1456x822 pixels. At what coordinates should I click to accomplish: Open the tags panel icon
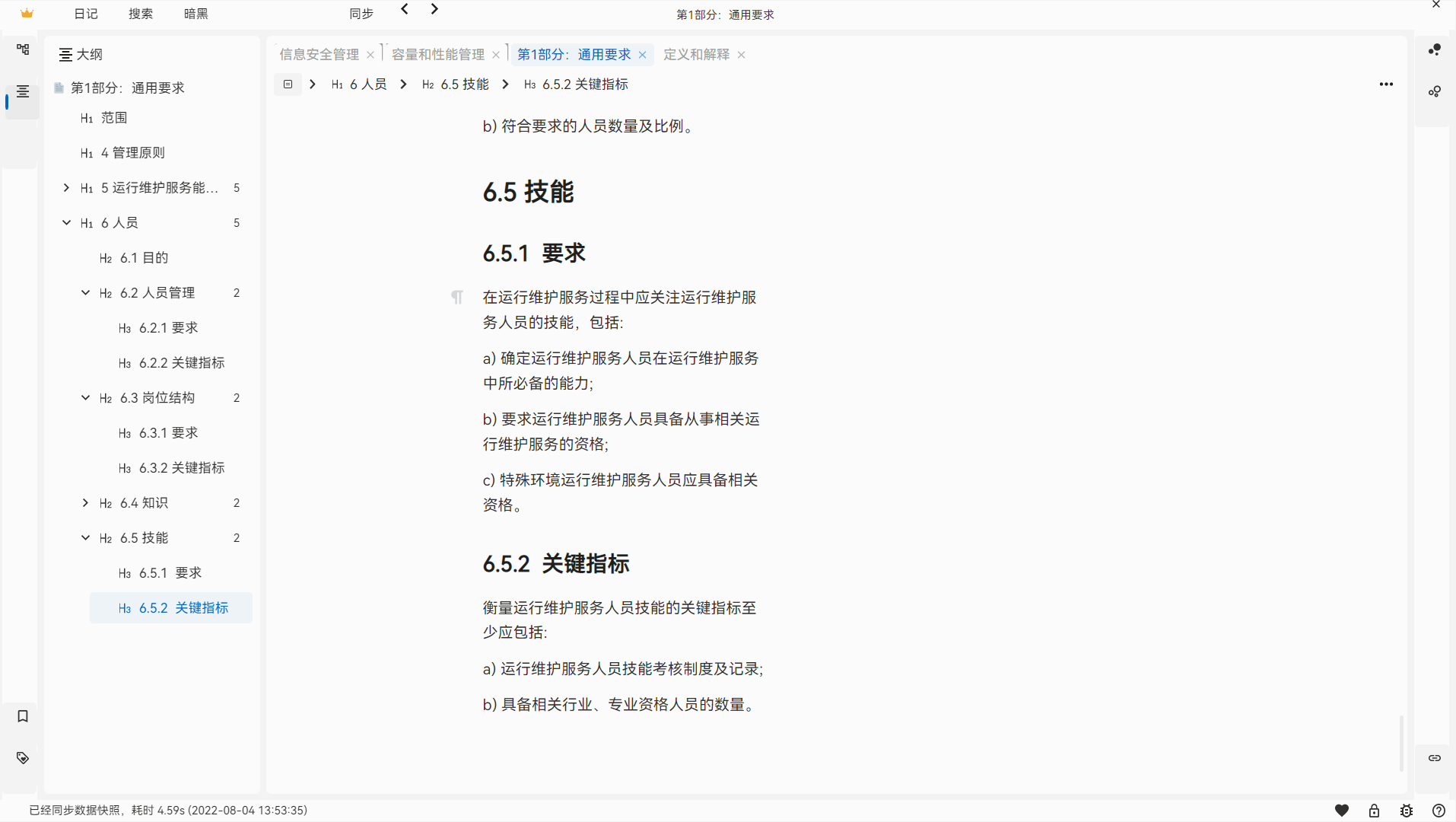click(22, 757)
